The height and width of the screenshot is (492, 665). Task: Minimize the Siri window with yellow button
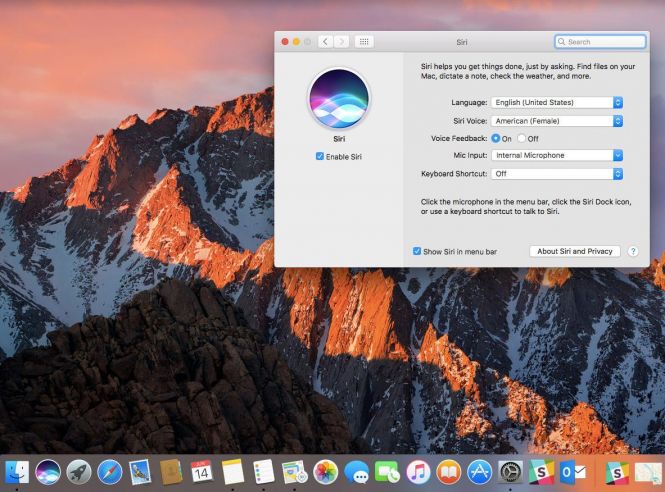coord(296,42)
